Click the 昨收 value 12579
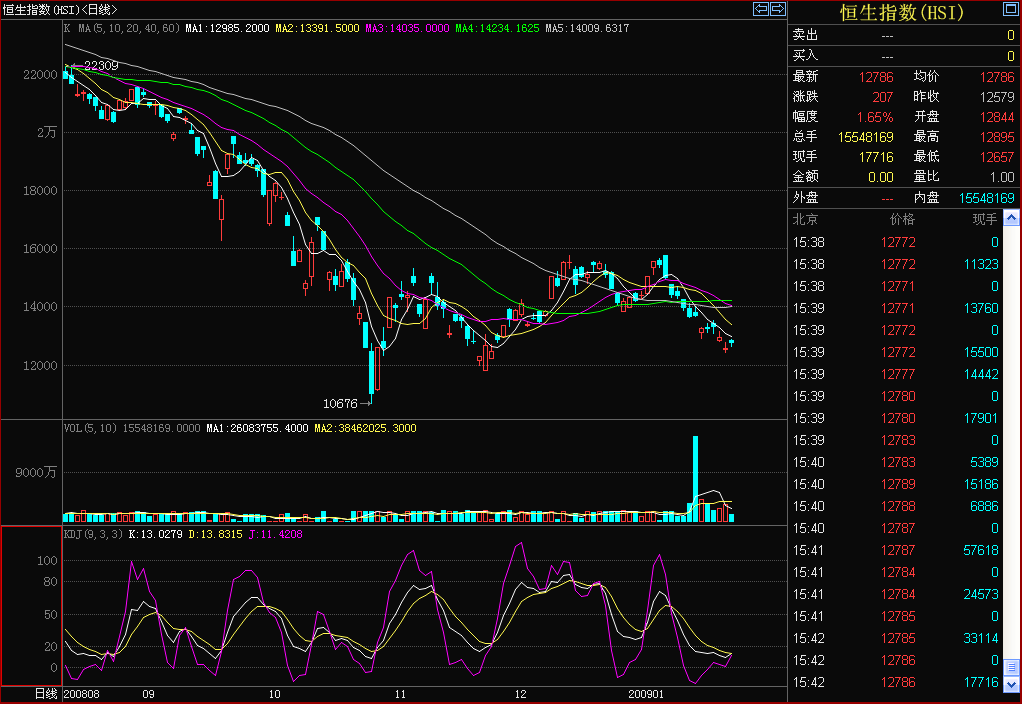 pyautogui.click(x=997, y=97)
